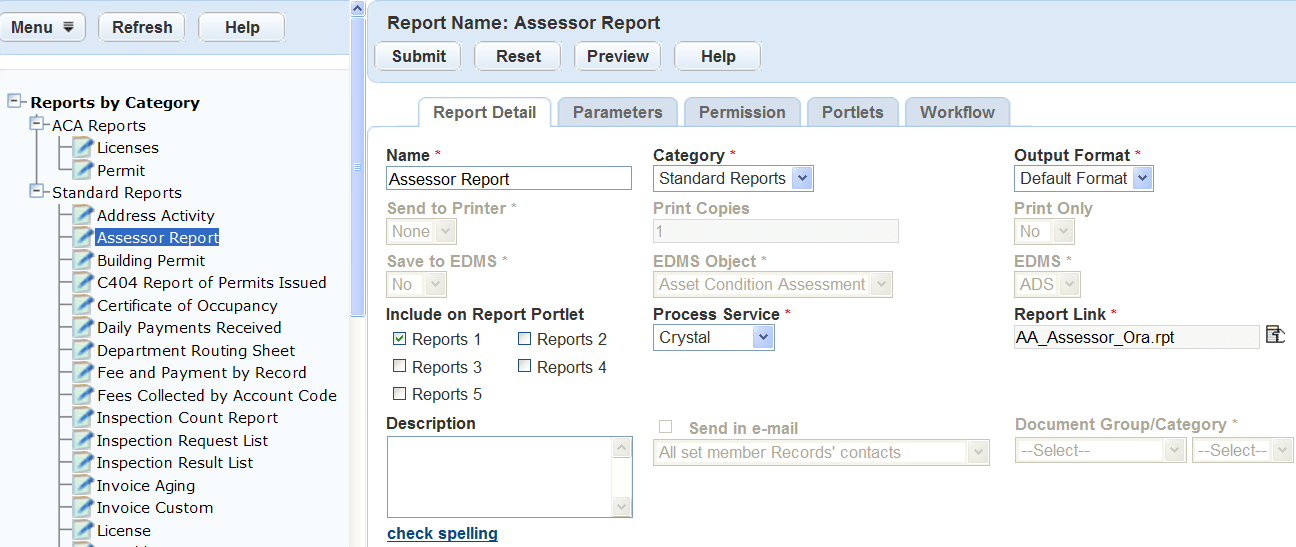Click the Permit report icon
The height and width of the screenshot is (547, 1296).
click(84, 170)
